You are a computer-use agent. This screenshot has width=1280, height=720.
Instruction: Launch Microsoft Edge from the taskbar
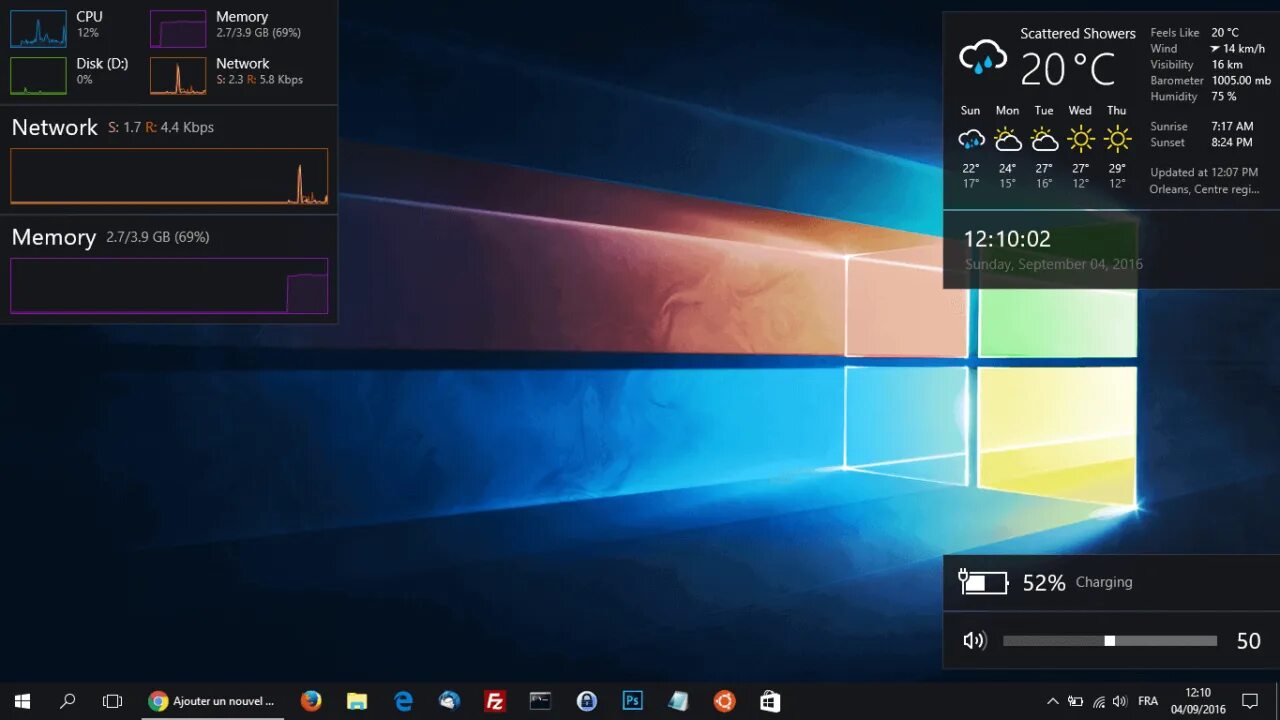pos(403,701)
